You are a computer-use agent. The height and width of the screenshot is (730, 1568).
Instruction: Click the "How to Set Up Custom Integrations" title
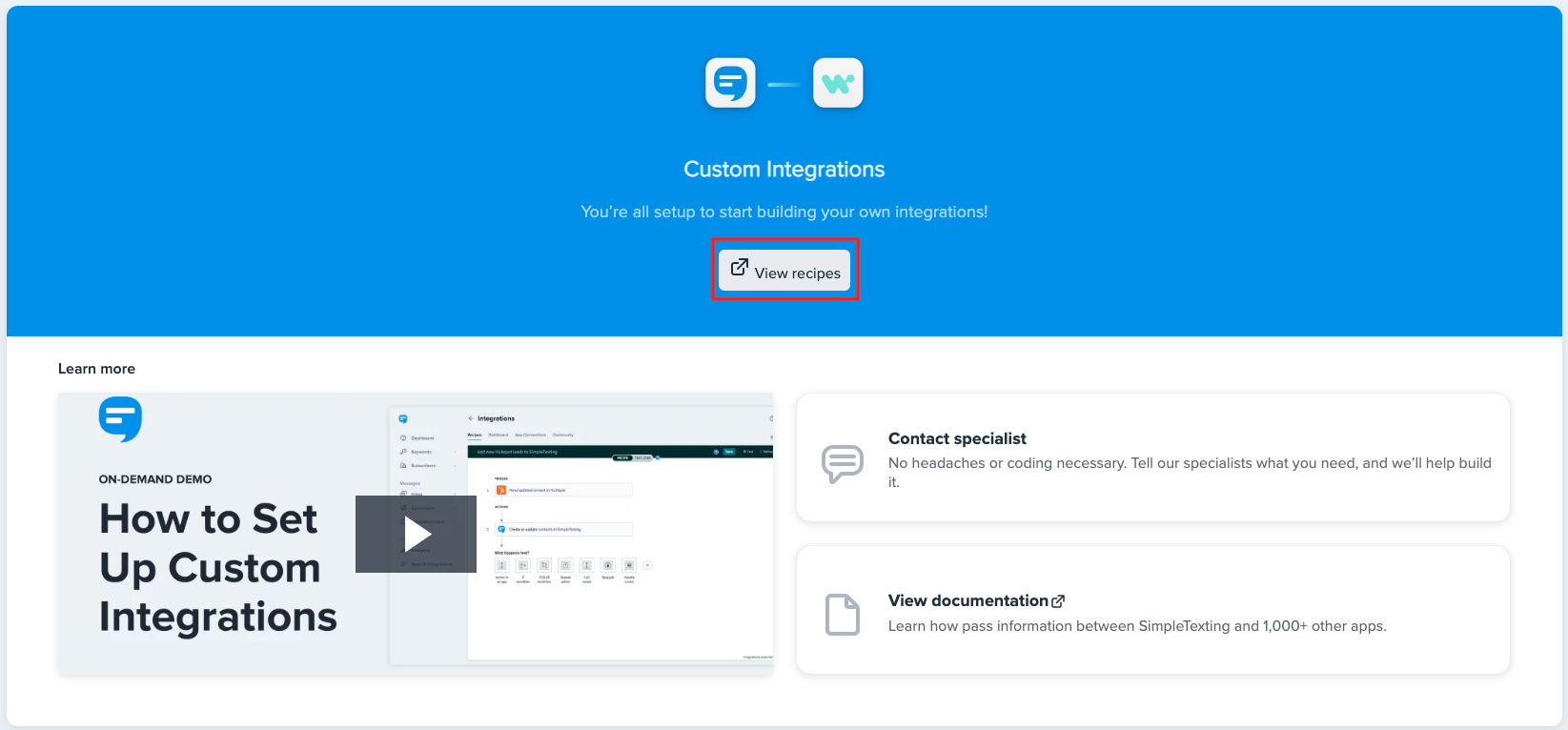[218, 568]
